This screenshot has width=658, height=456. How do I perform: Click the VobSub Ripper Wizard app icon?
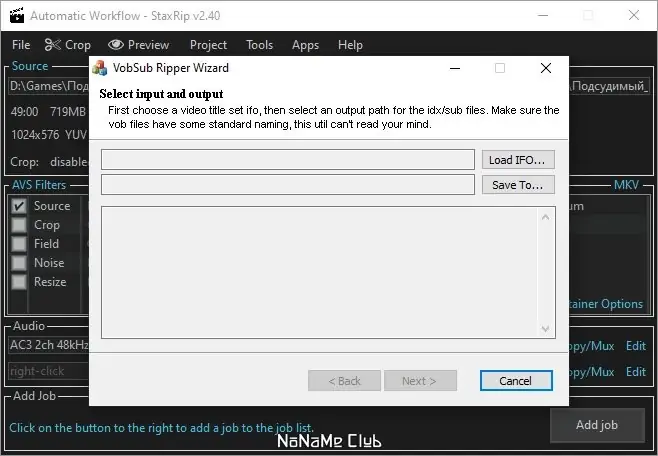pos(100,68)
